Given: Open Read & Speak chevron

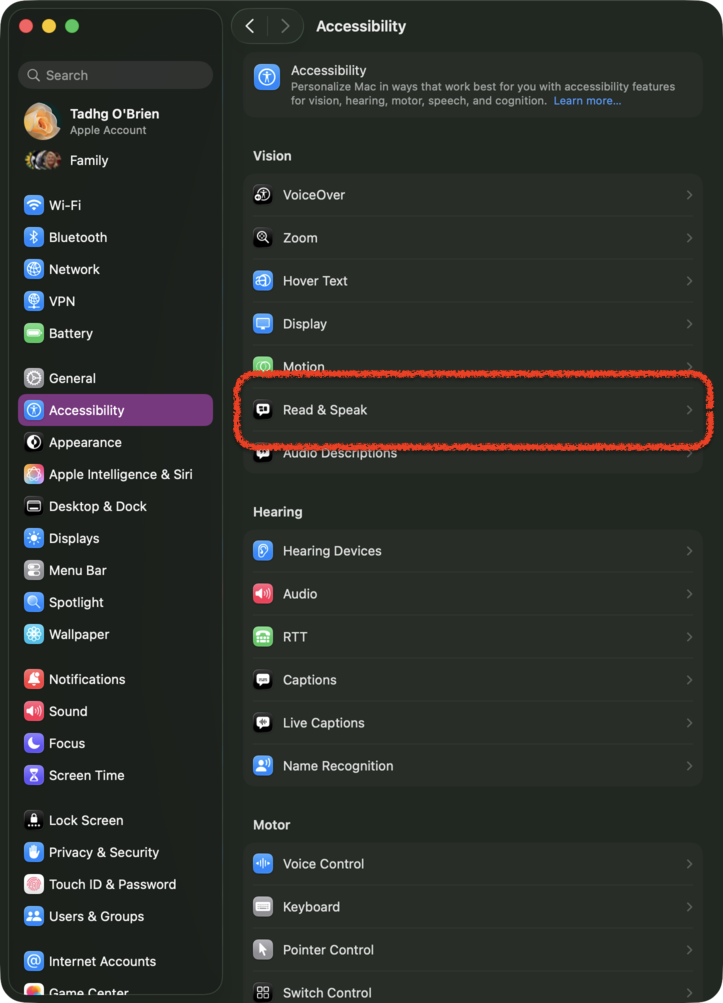Looking at the screenshot, I should [x=689, y=409].
